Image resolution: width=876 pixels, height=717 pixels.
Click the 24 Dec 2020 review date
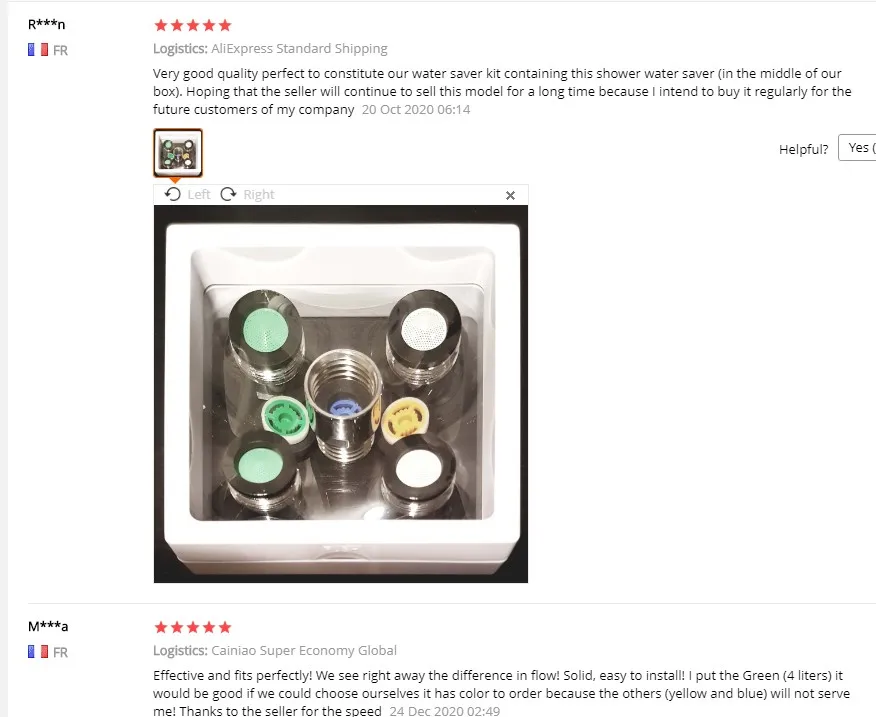coord(444,711)
